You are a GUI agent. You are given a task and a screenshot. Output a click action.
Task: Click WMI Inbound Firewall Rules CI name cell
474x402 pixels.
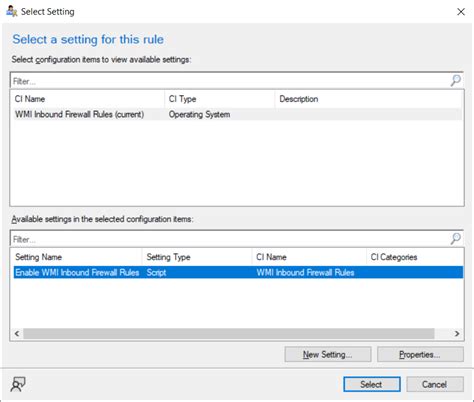305,272
